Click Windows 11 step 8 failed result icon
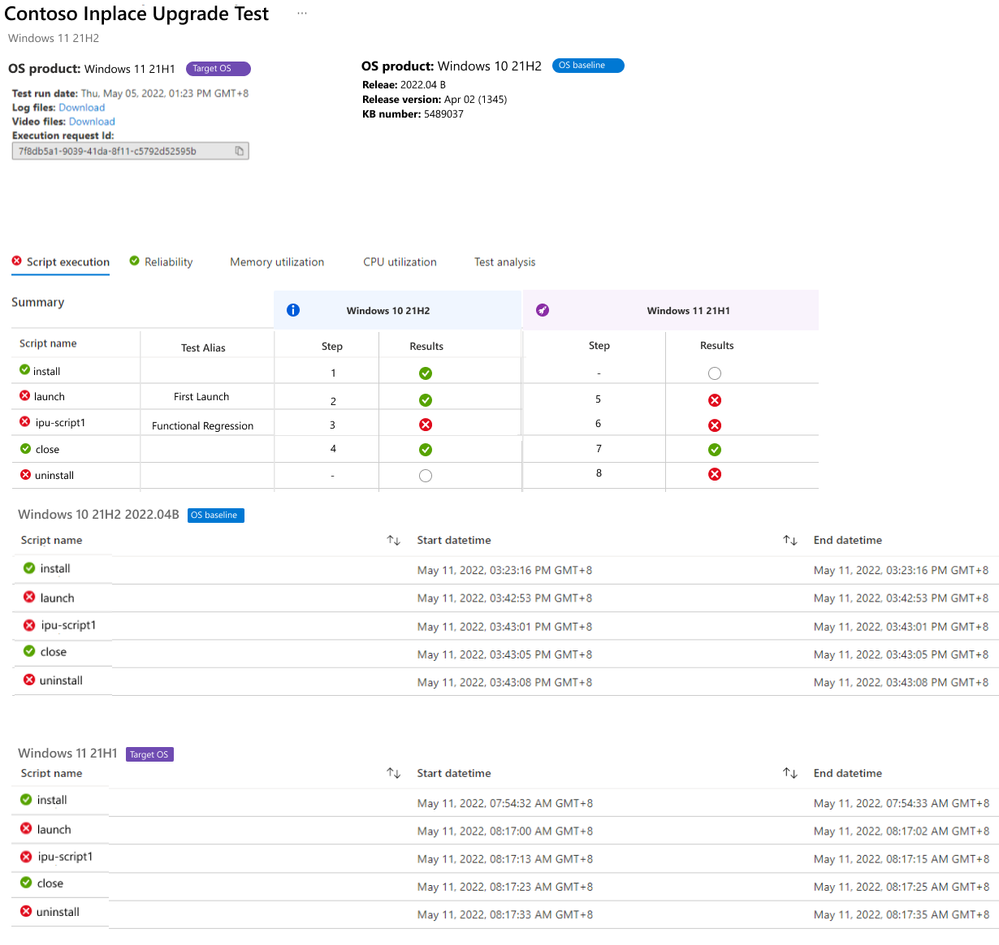This screenshot has width=999, height=945. click(x=715, y=474)
